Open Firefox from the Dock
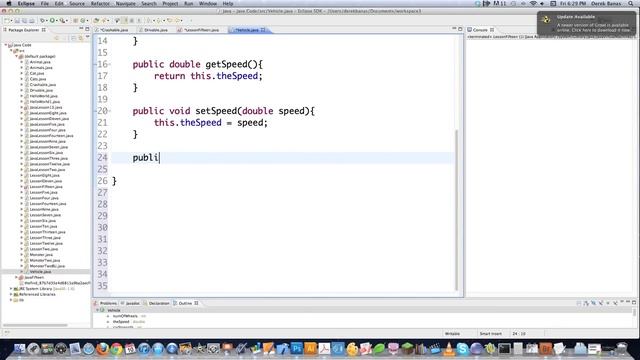This screenshot has width=640, height=360. (102, 349)
